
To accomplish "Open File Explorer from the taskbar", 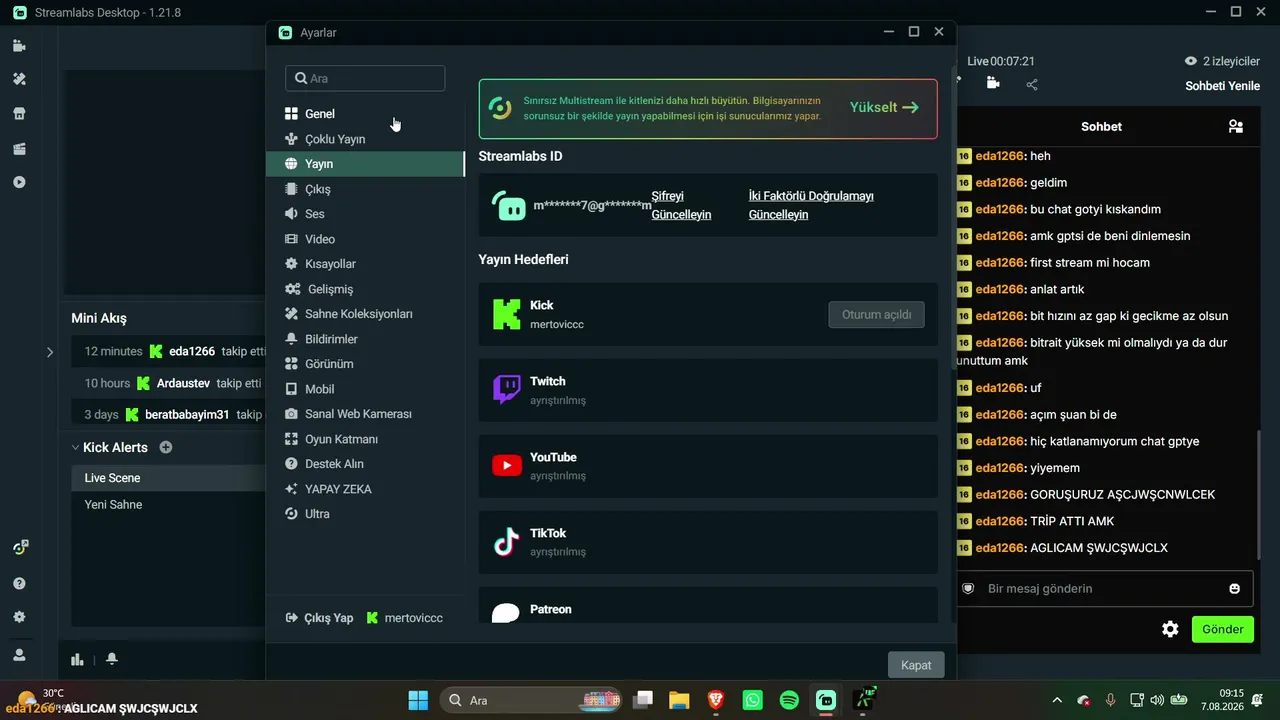I will 679,700.
